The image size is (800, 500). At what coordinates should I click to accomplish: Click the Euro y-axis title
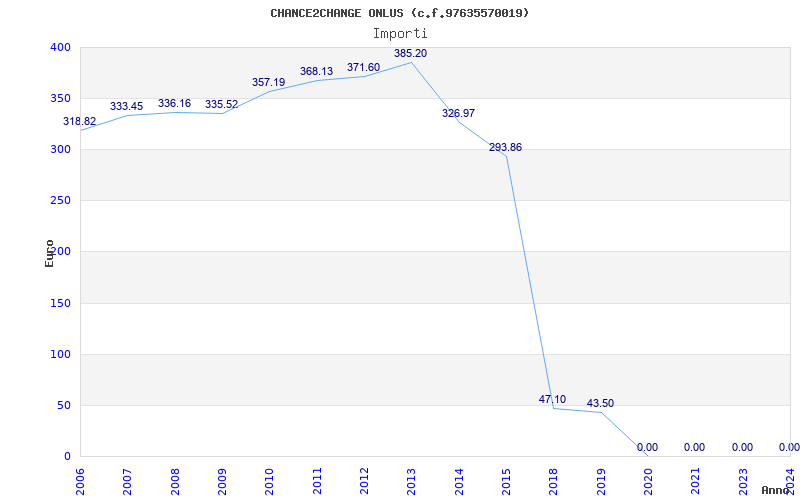(49, 253)
